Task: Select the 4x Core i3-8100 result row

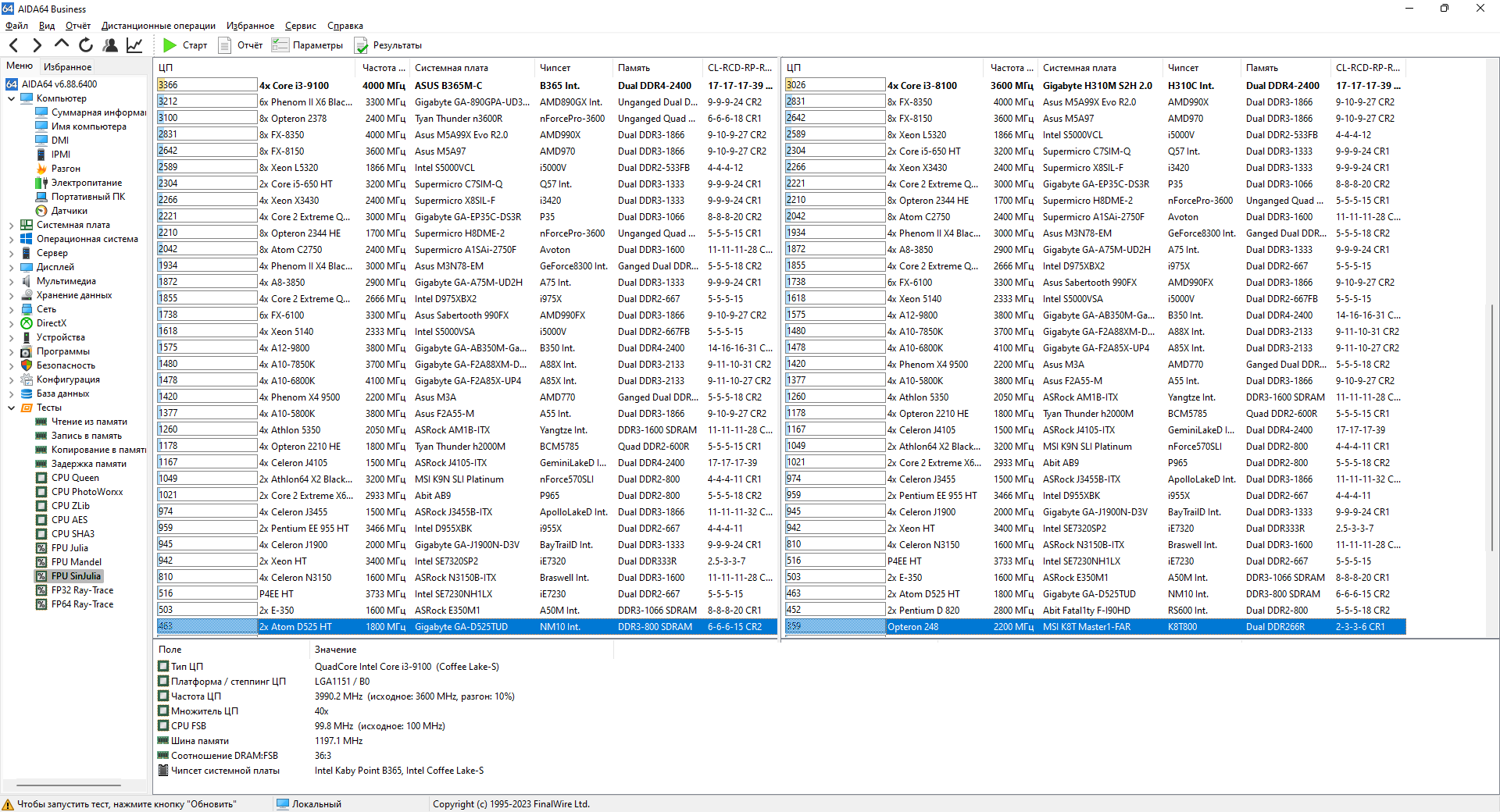Action: tap(1095, 85)
